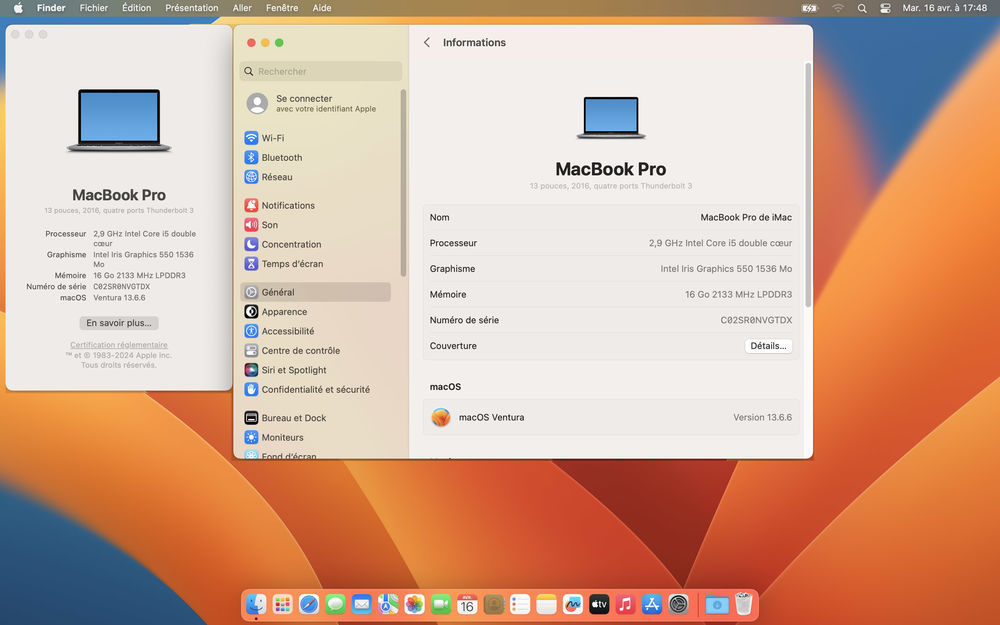Open Wi-Fi settings in the sidebar
This screenshot has width=1000, height=625.
coord(272,138)
